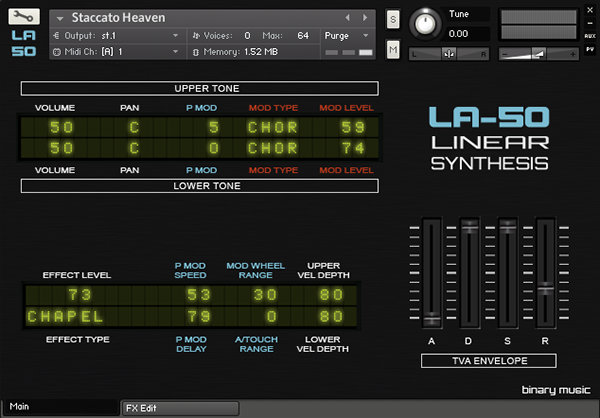600x418 pixels.
Task: Click the LA-50 Linear Synthesis logo
Action: (x=489, y=139)
